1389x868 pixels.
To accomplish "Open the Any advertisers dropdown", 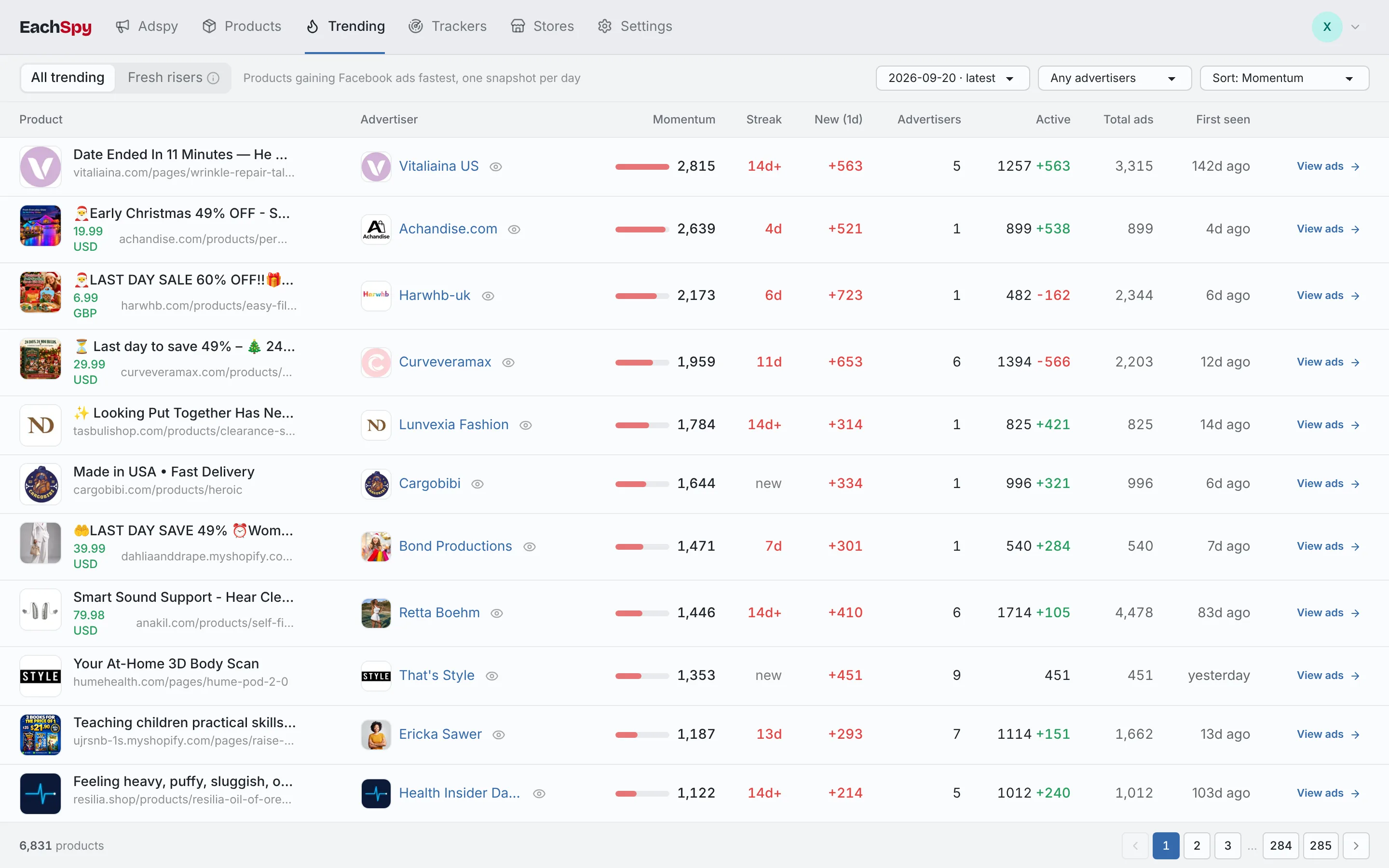I will (1114, 78).
